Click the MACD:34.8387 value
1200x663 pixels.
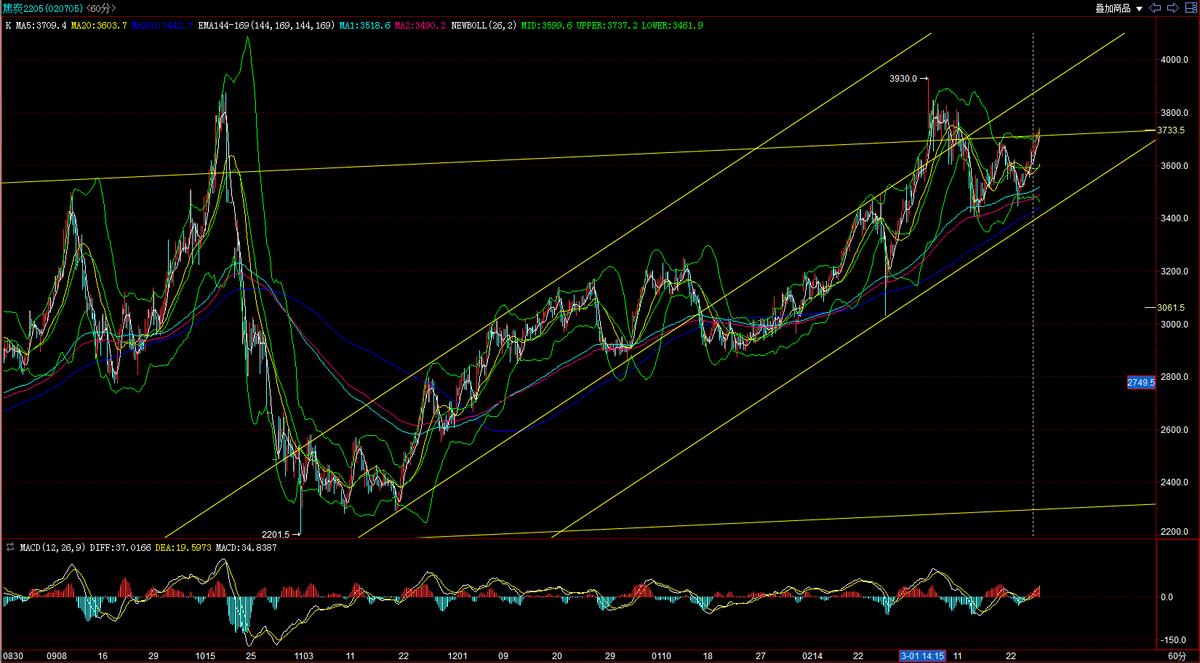coord(246,548)
